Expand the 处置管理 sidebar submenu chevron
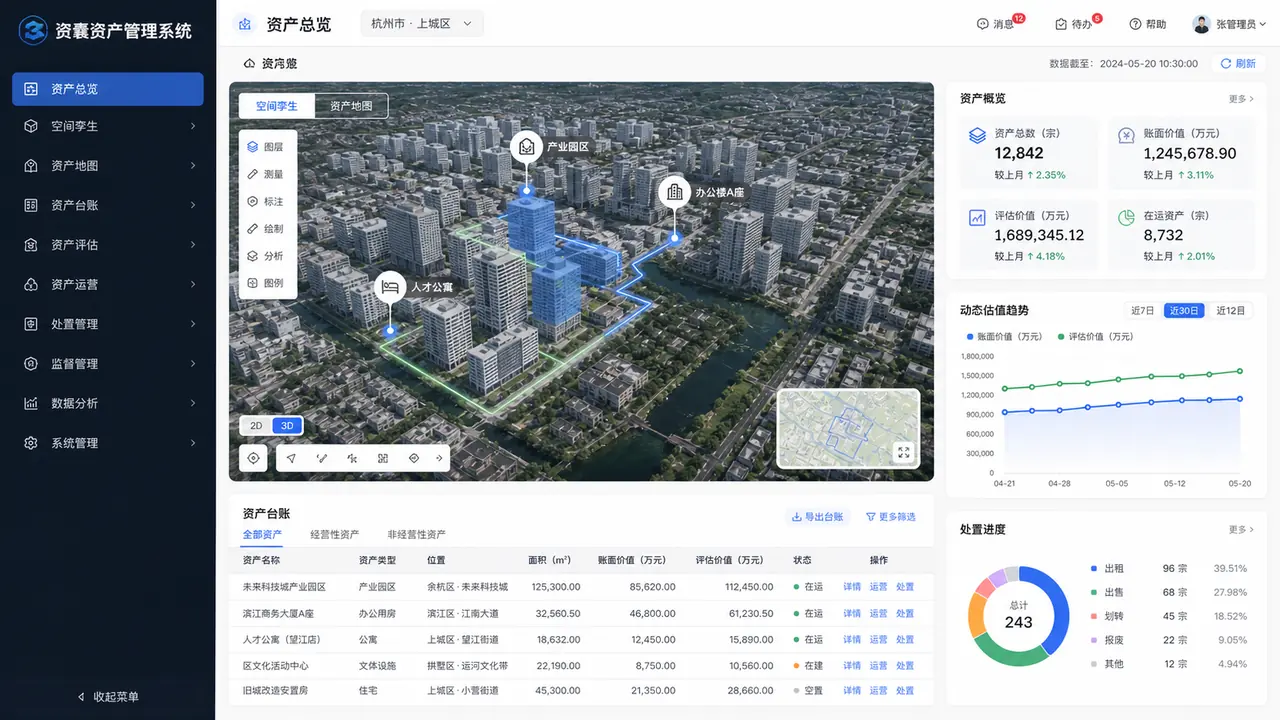Viewport: 1280px width, 720px height. 193,324
